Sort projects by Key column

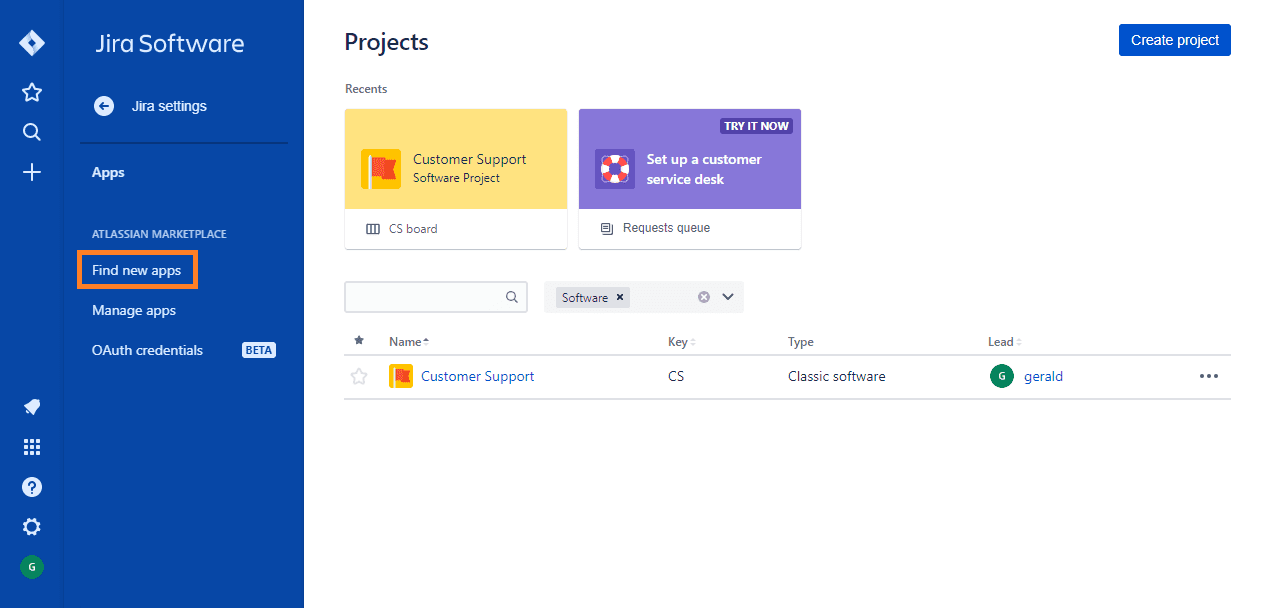coord(682,342)
